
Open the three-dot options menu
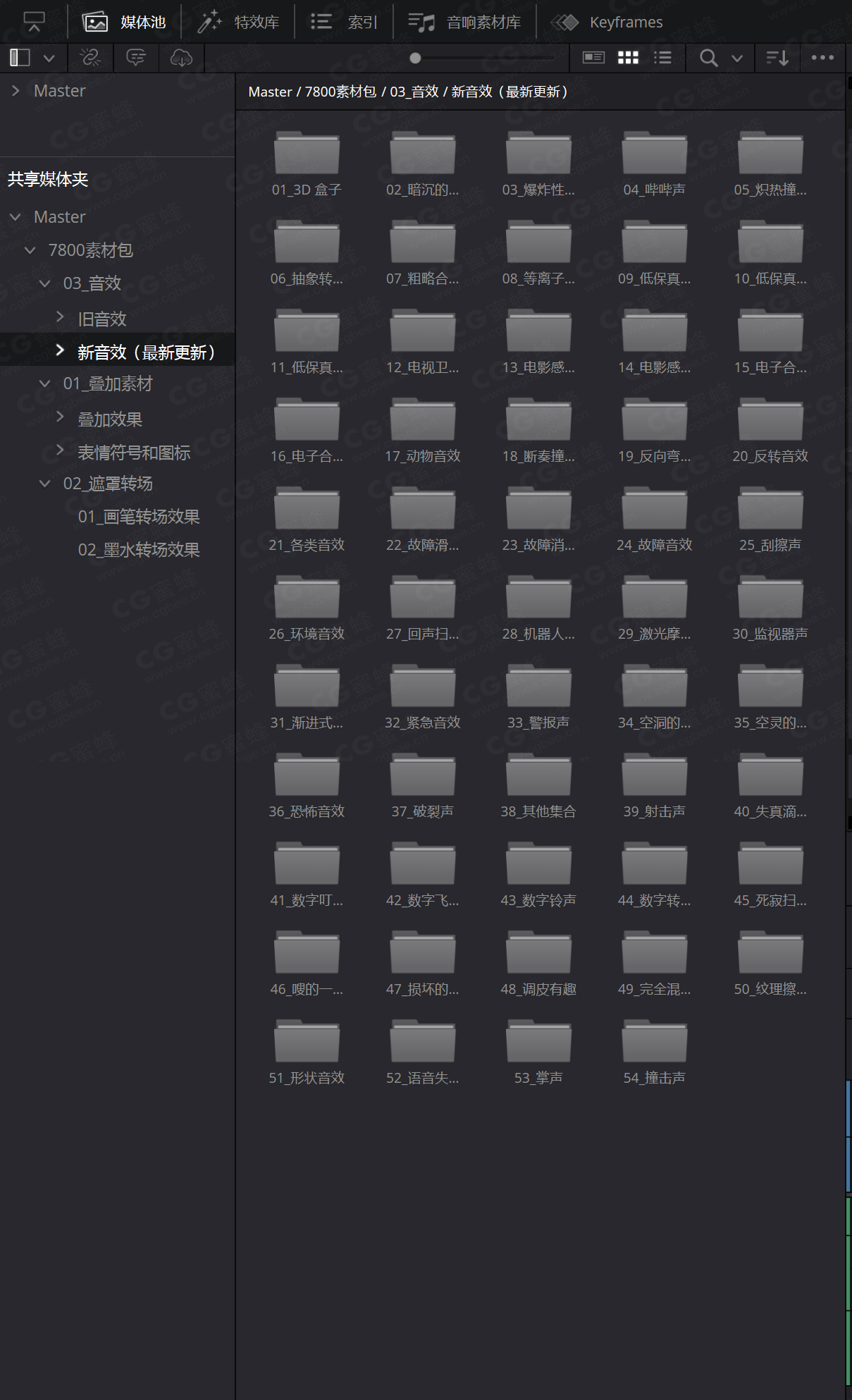[822, 58]
